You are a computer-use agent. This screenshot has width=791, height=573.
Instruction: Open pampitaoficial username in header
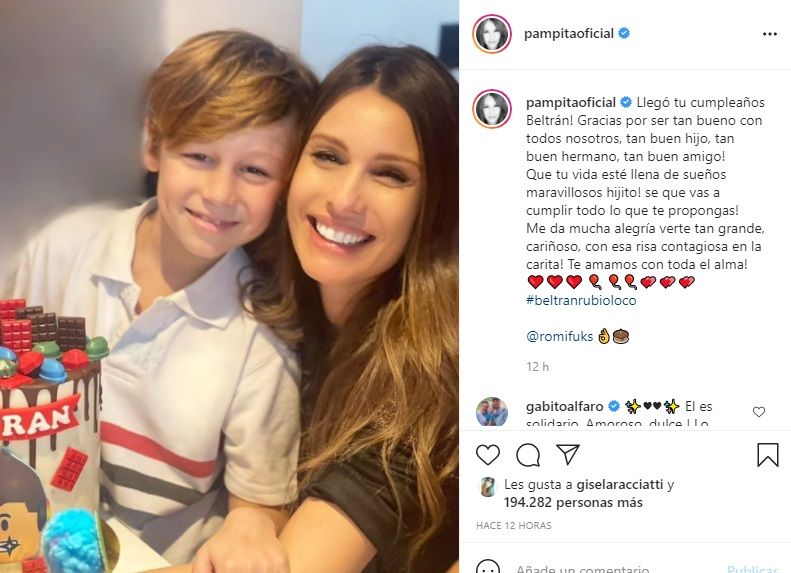pos(569,34)
